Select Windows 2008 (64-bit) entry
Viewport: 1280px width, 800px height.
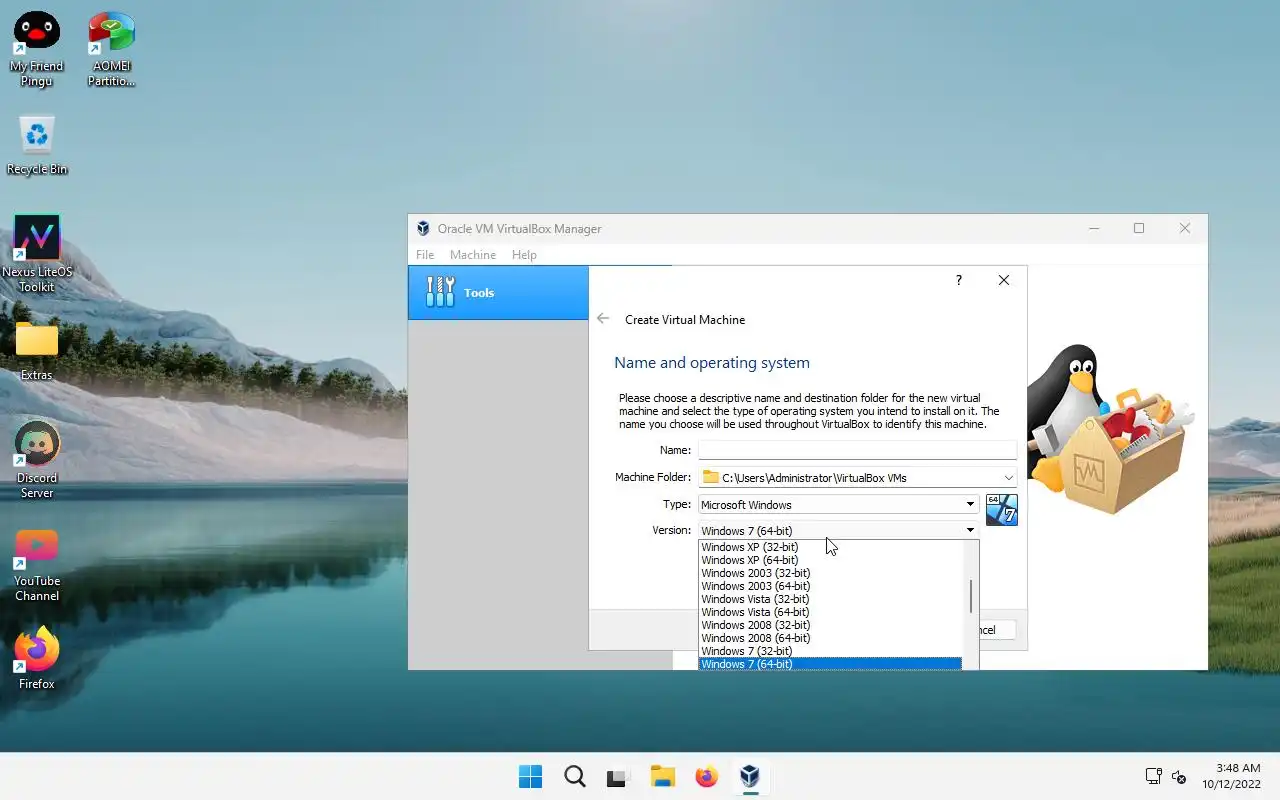click(830, 638)
